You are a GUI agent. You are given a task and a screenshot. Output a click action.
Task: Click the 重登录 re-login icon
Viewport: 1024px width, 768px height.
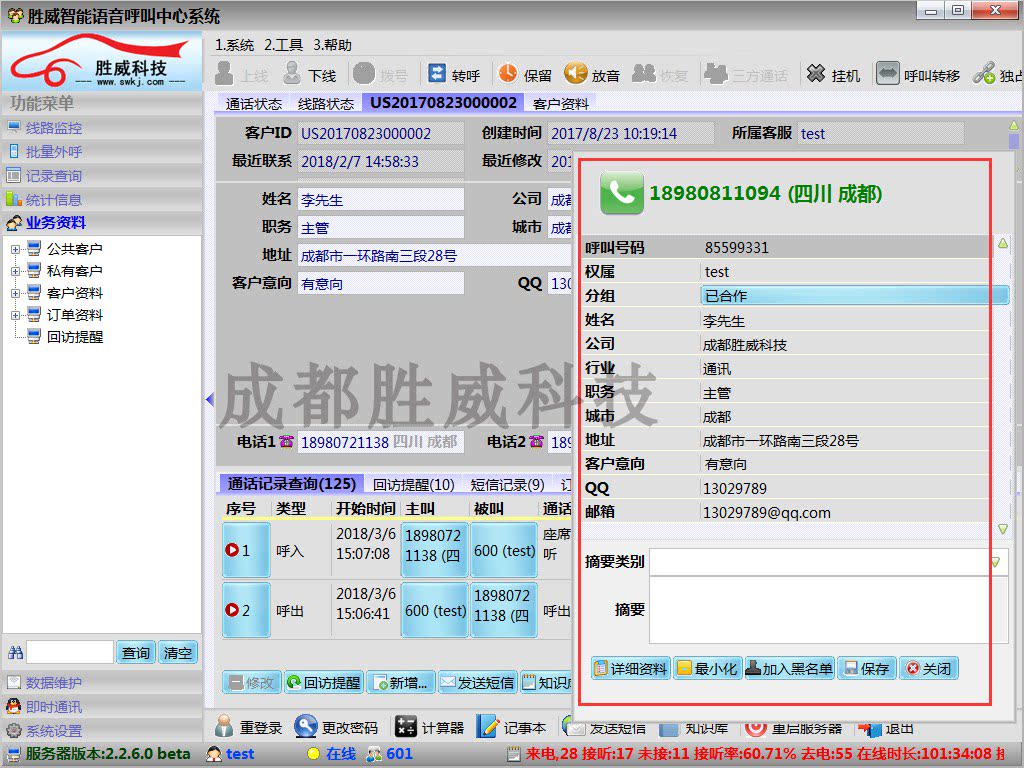[224, 726]
